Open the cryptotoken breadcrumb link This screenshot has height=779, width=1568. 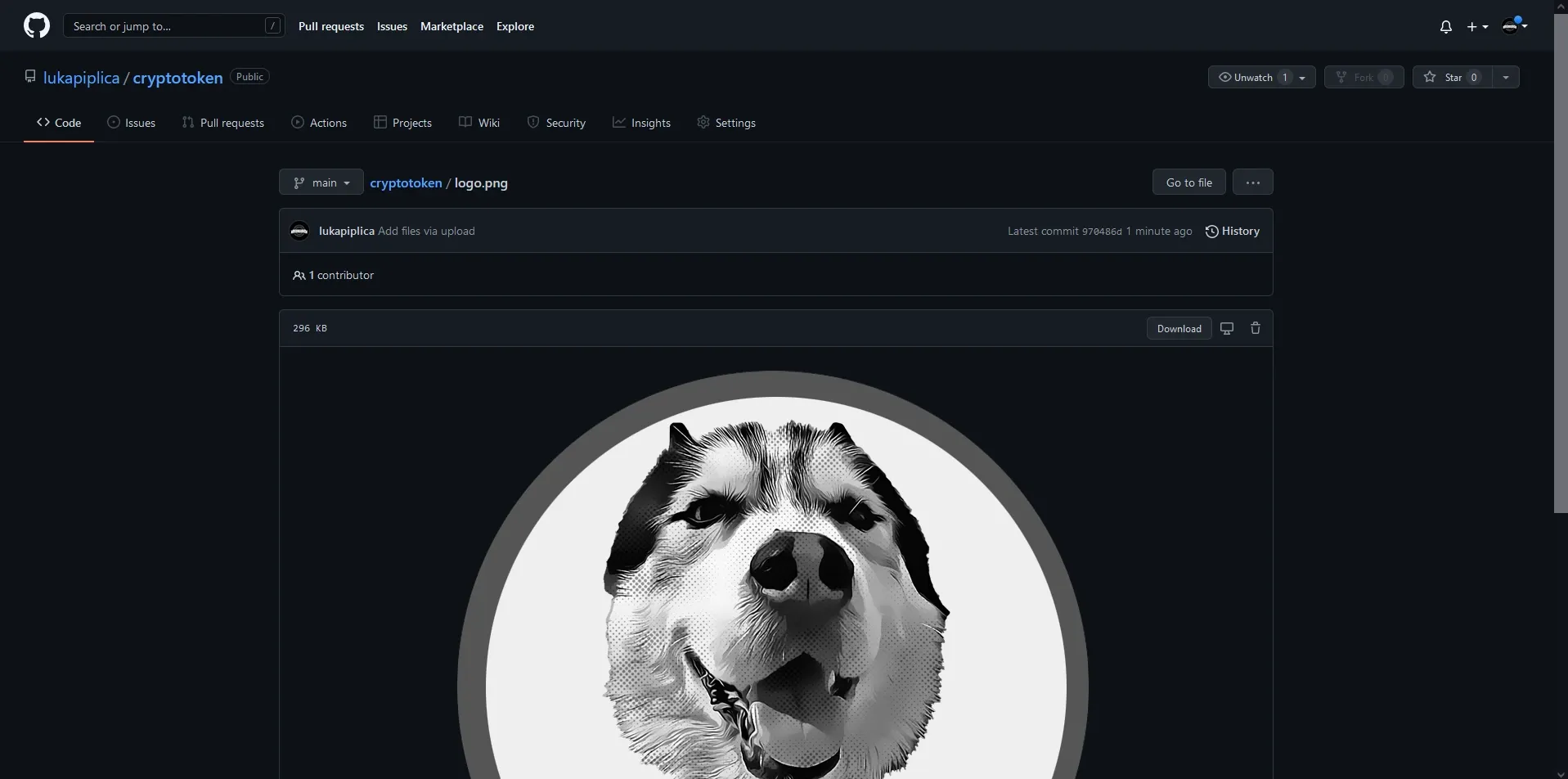click(x=406, y=182)
